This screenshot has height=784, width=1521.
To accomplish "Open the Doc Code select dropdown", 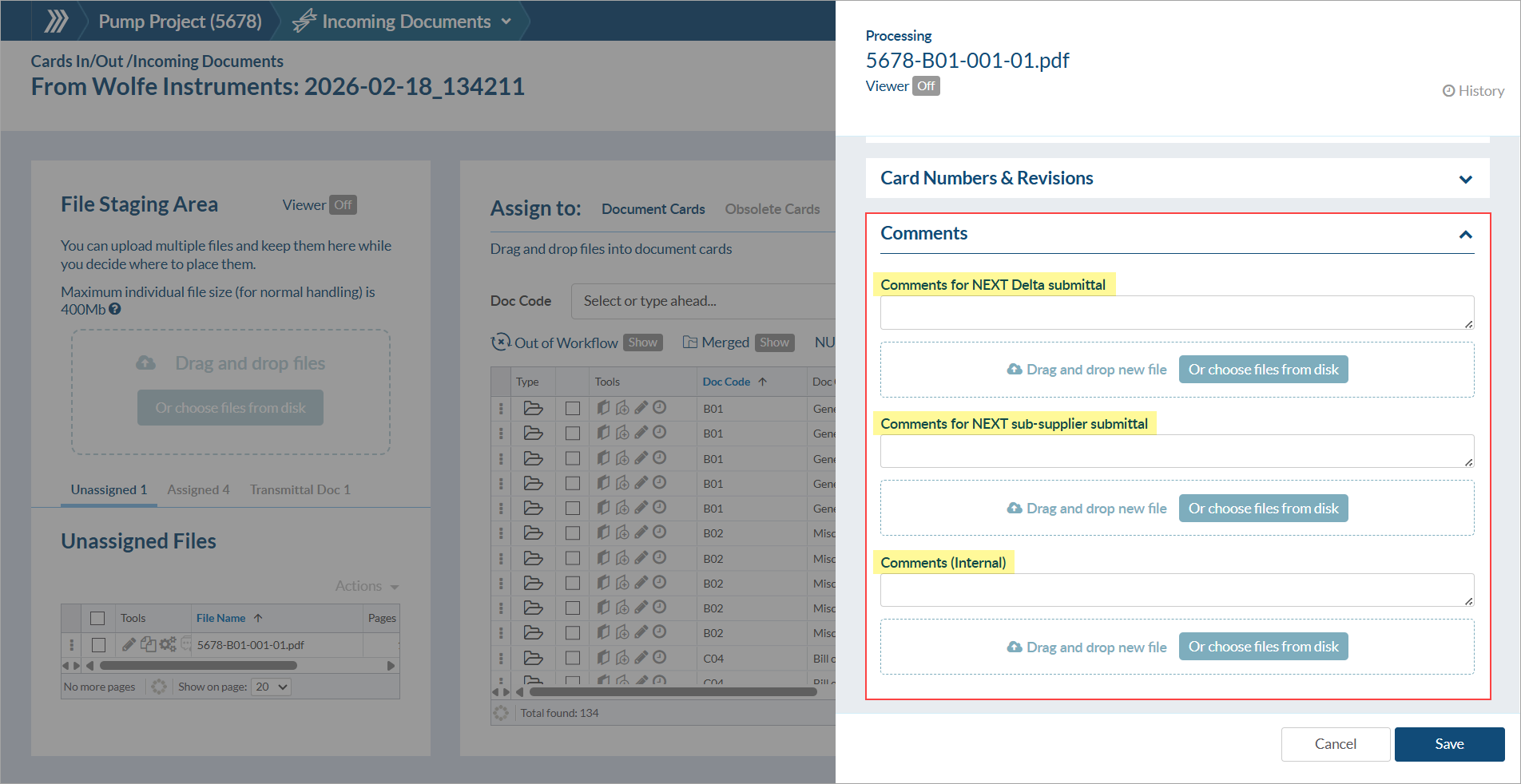I will (703, 301).
